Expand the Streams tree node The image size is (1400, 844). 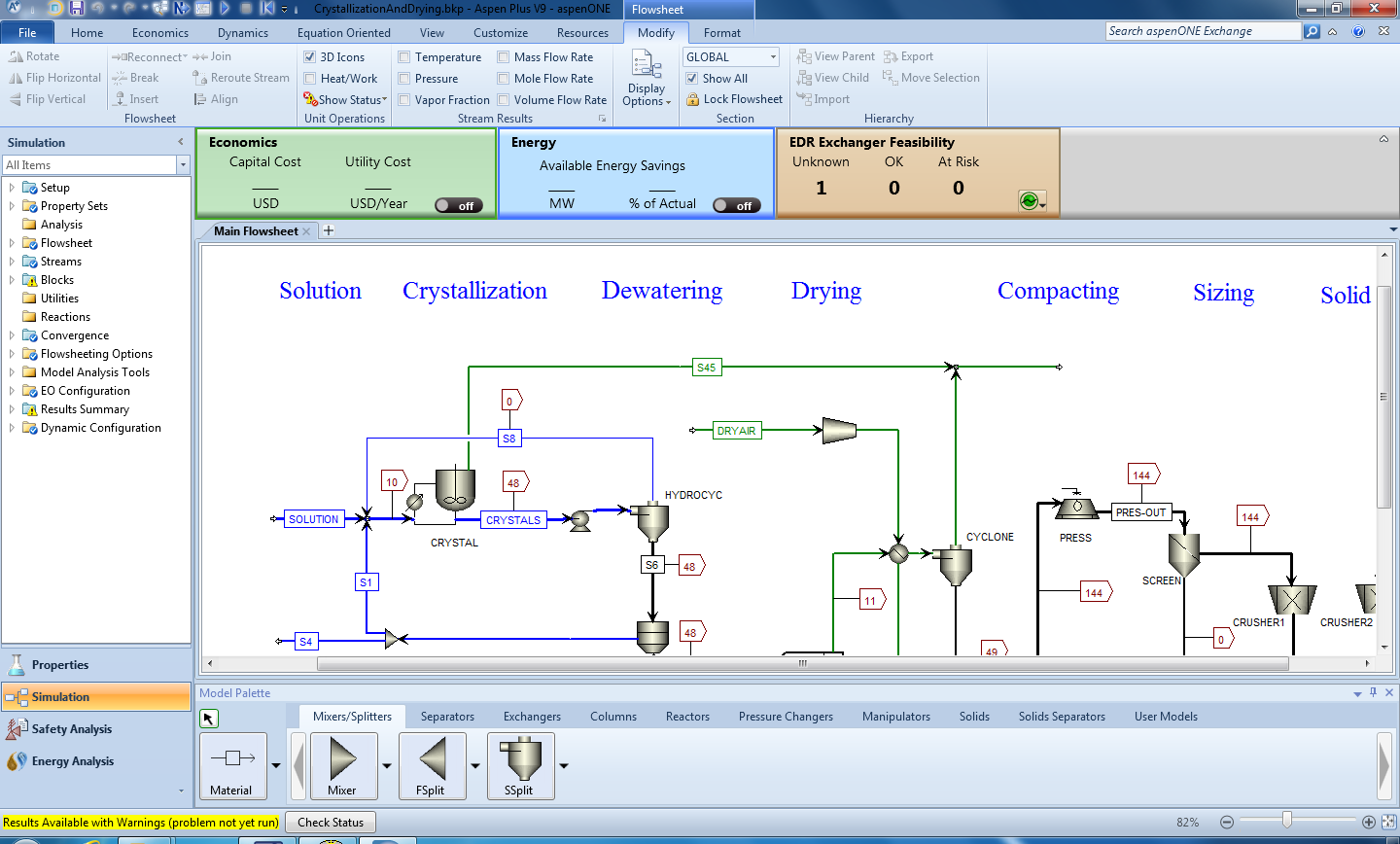click(12, 262)
